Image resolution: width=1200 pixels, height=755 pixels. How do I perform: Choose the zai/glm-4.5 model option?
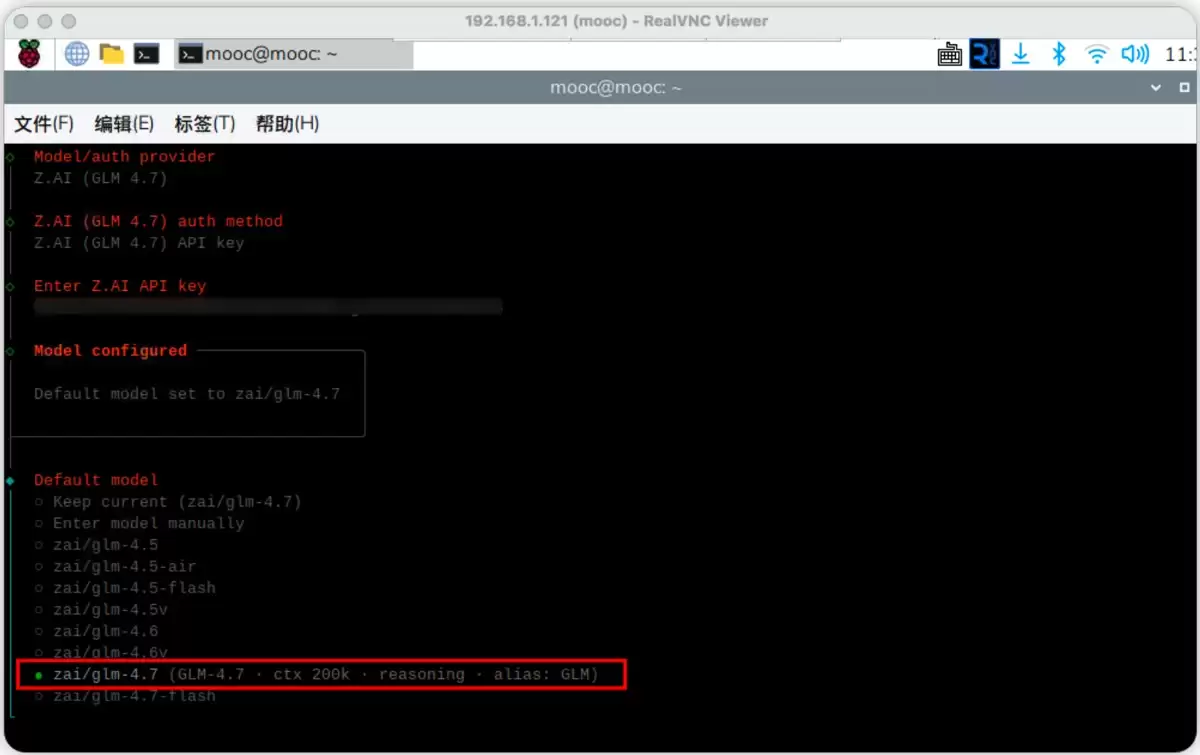pos(96,545)
